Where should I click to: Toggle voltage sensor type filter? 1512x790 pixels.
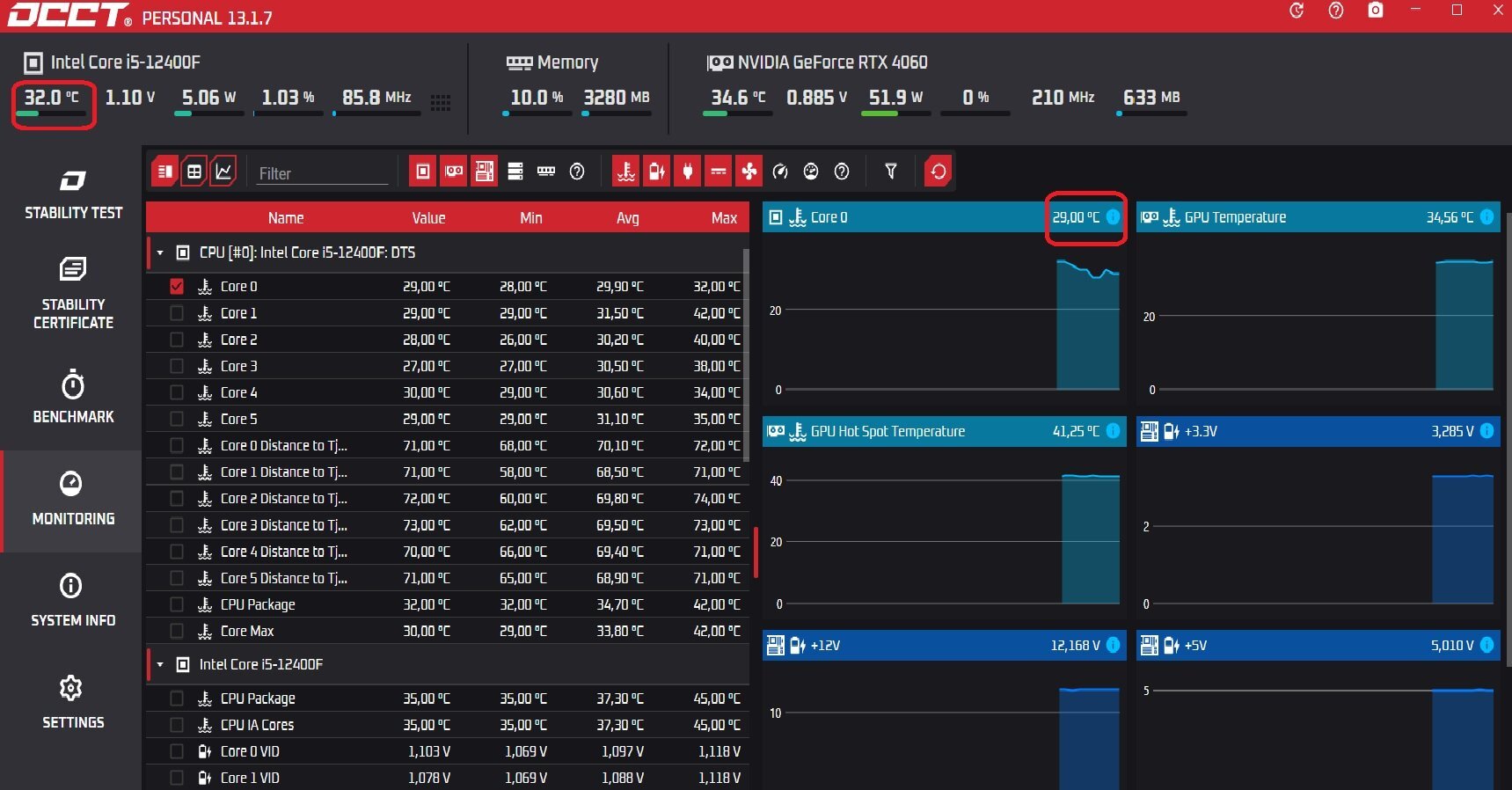(656, 172)
